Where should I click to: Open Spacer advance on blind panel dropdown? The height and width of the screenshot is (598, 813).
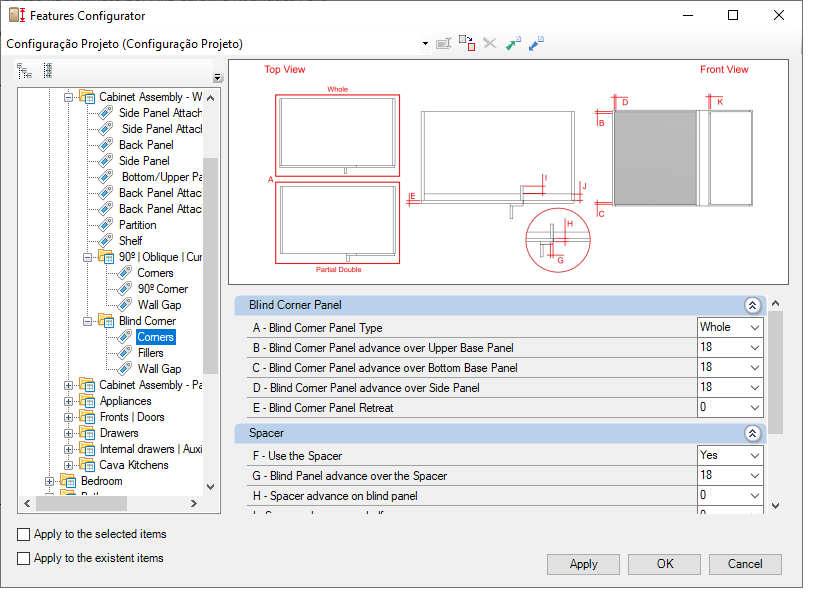coord(755,495)
